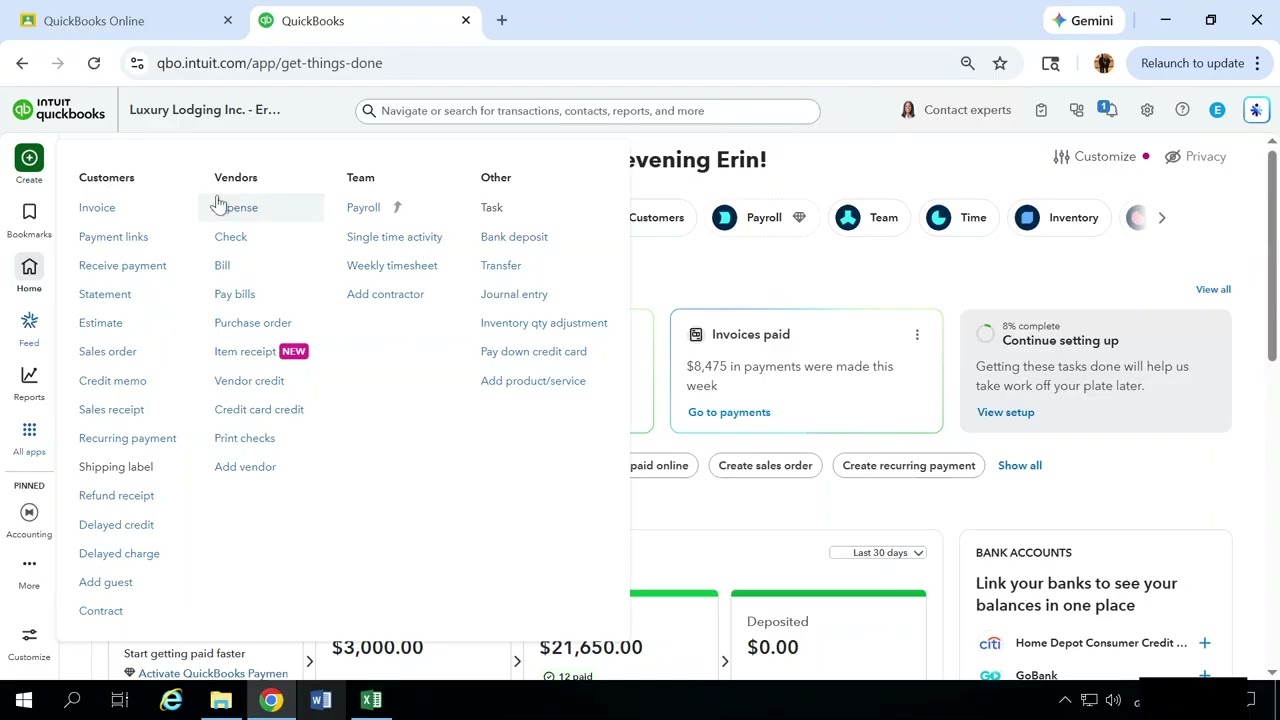This screenshot has height=720, width=1280.
Task: Open Excel from the taskbar
Action: click(x=371, y=700)
